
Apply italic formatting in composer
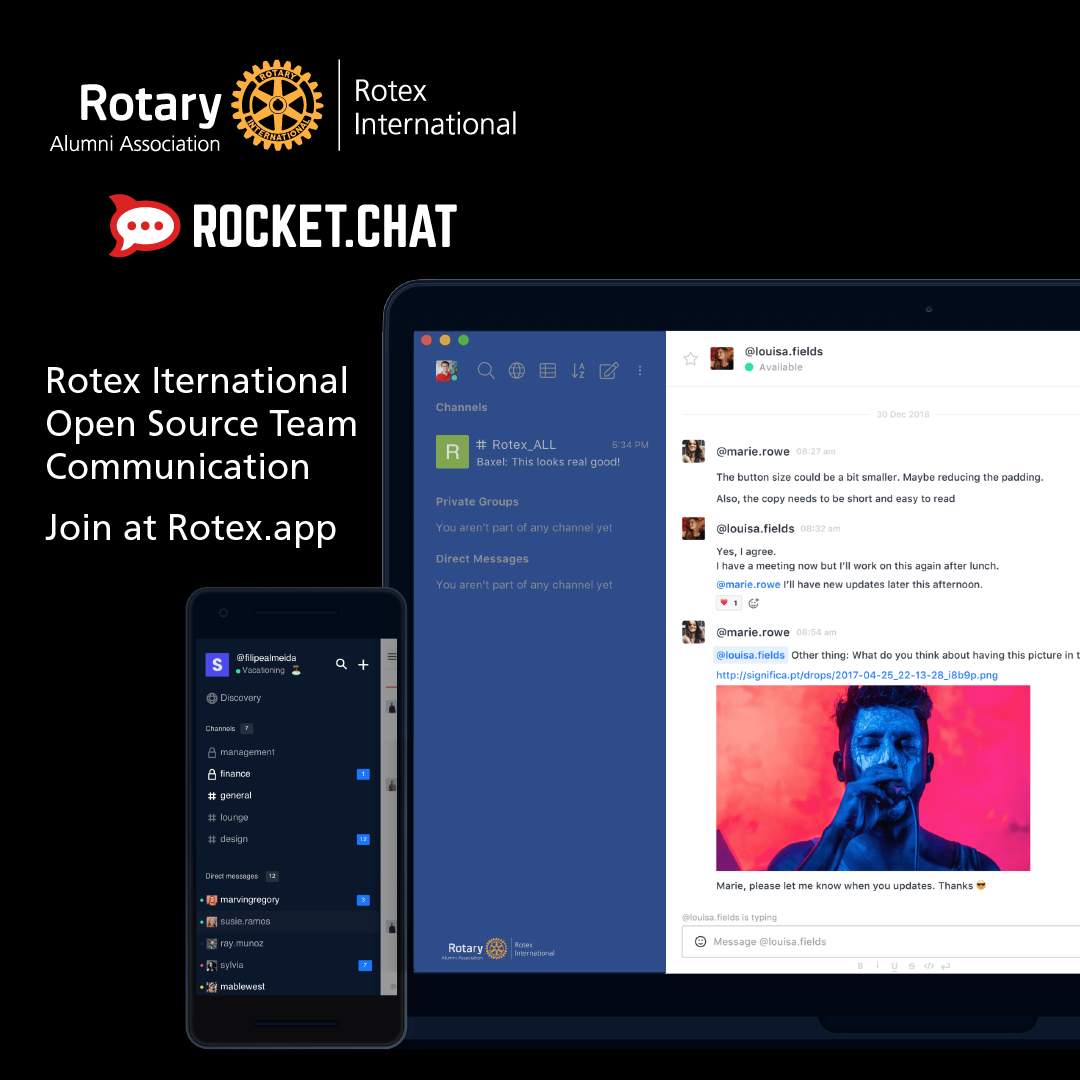point(878,966)
